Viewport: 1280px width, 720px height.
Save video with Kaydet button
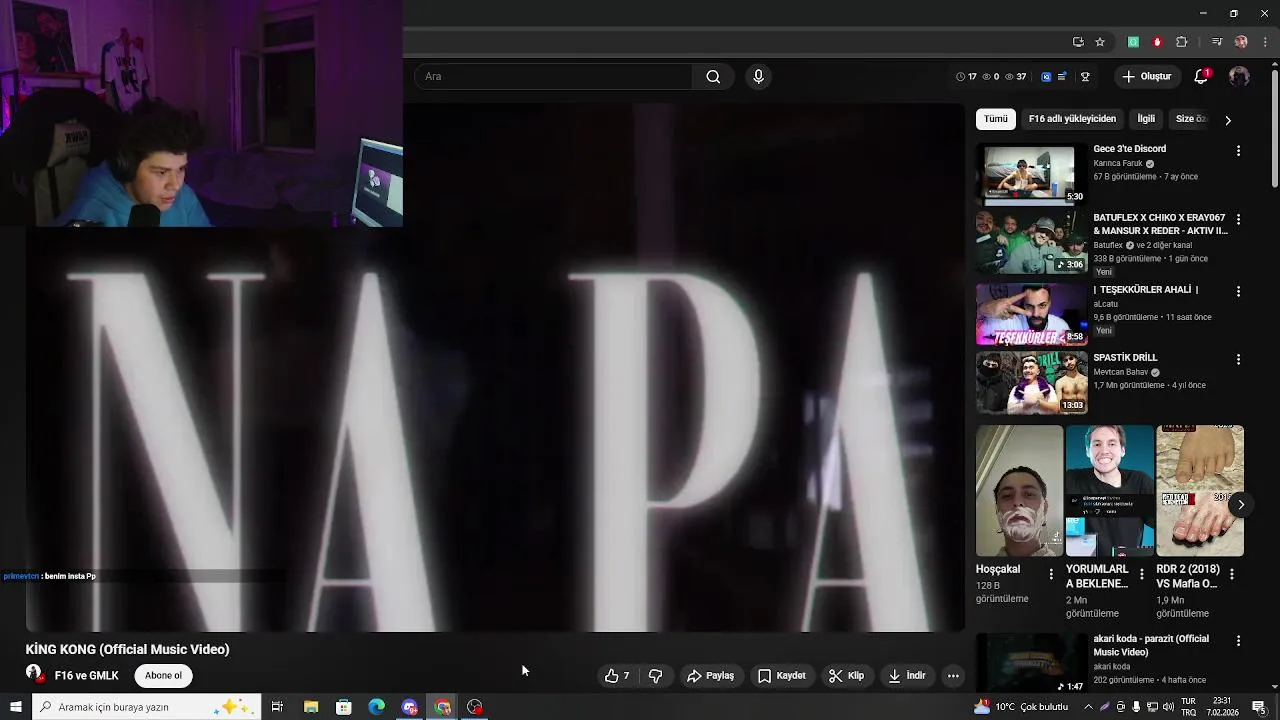[x=781, y=676]
